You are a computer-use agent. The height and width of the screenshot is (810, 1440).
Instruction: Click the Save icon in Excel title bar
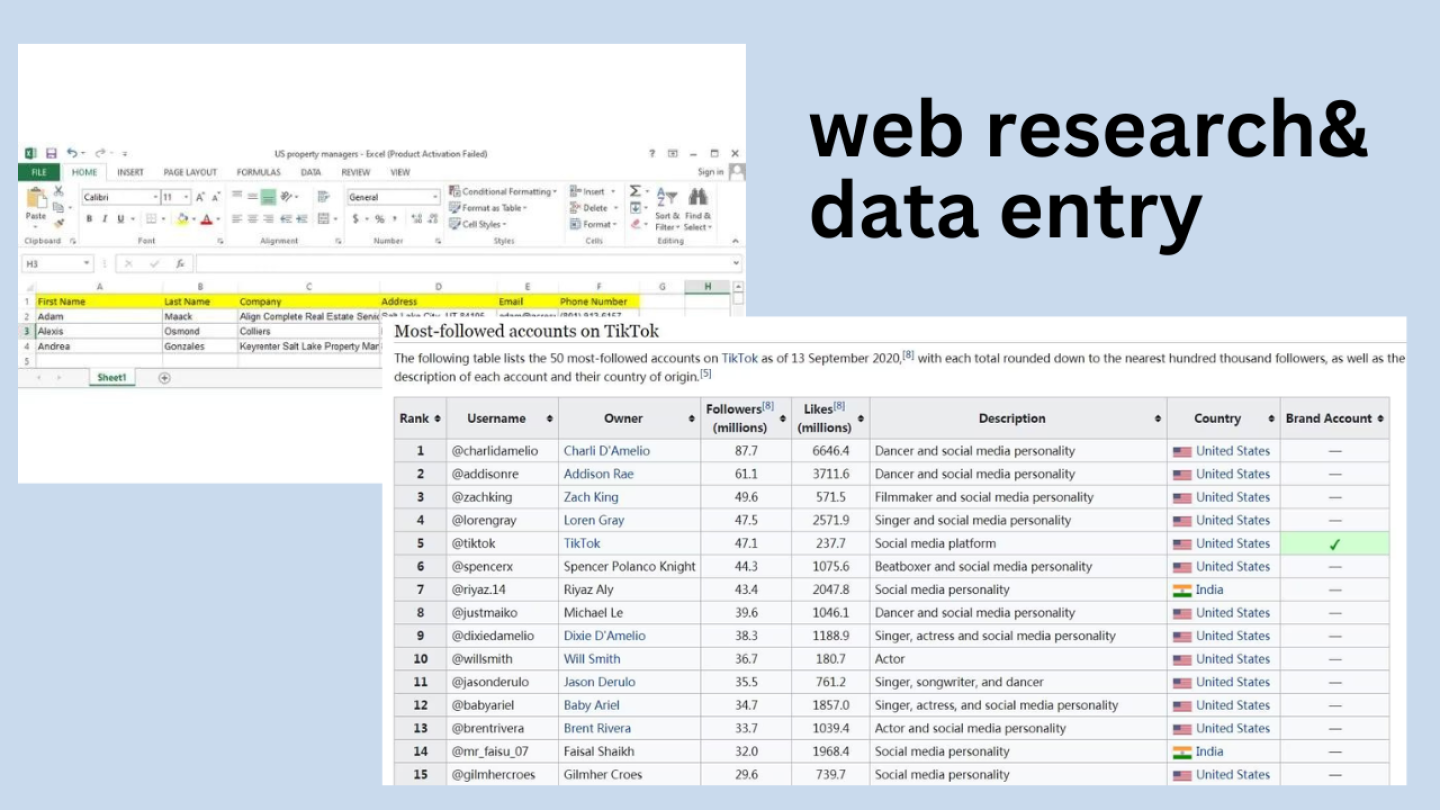[51, 153]
